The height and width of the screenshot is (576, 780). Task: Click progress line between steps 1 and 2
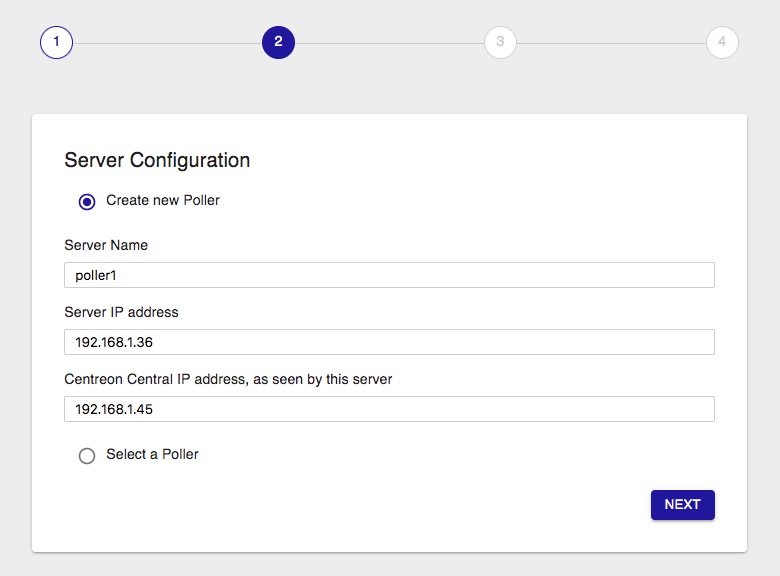(167, 43)
